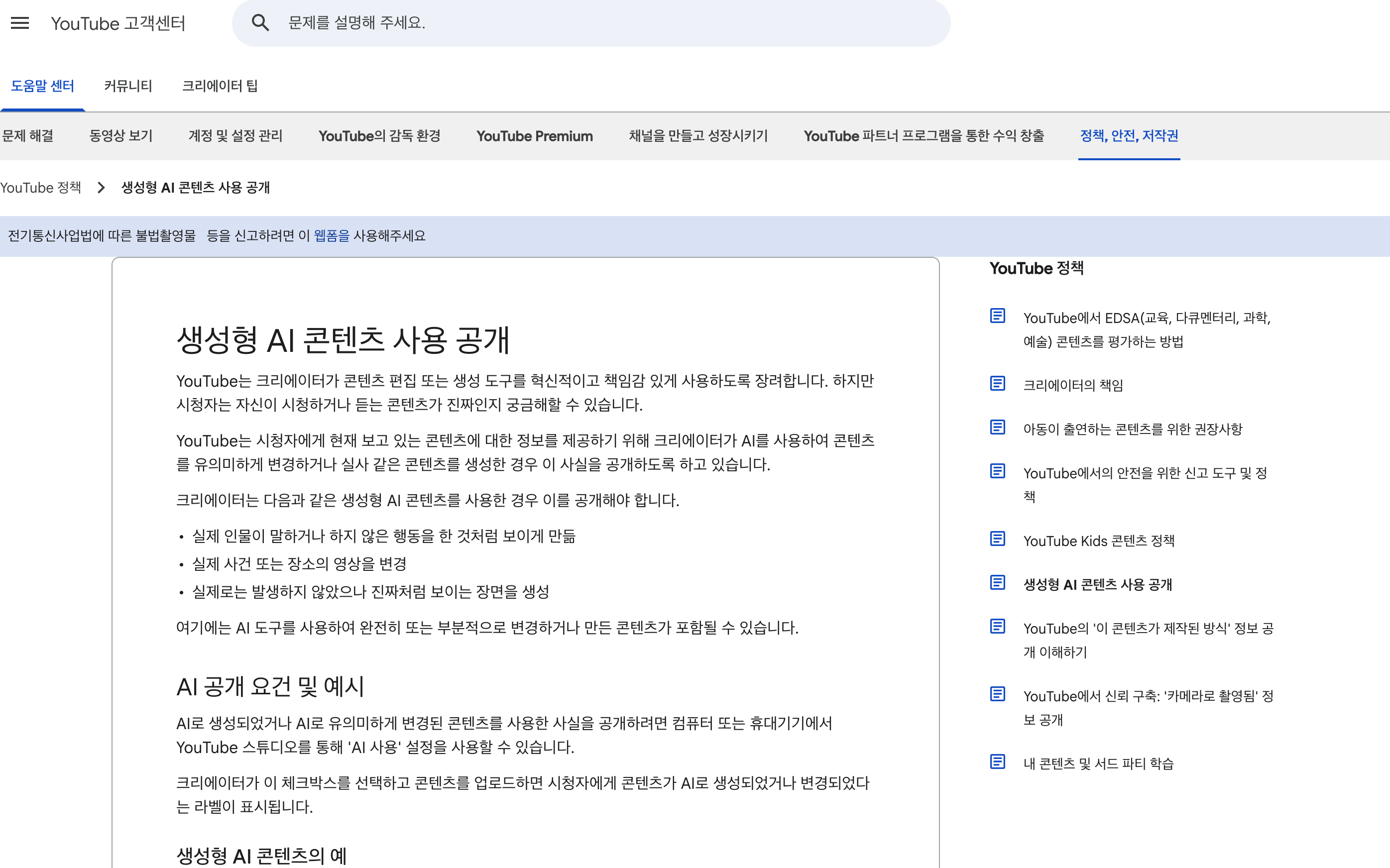This screenshot has width=1390, height=868.
Task: Click the 생성형 AI 콘텐츠의 예 heading
Action: [x=262, y=856]
